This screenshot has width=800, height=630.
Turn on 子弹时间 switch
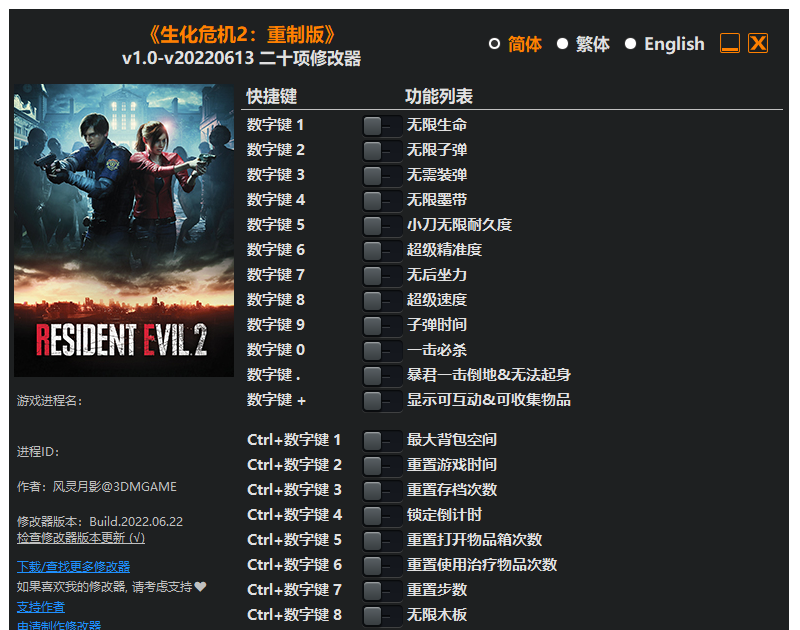click(382, 325)
